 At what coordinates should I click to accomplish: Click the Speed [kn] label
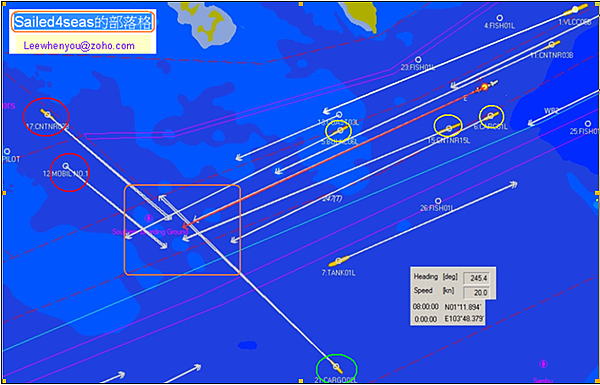coord(434,290)
